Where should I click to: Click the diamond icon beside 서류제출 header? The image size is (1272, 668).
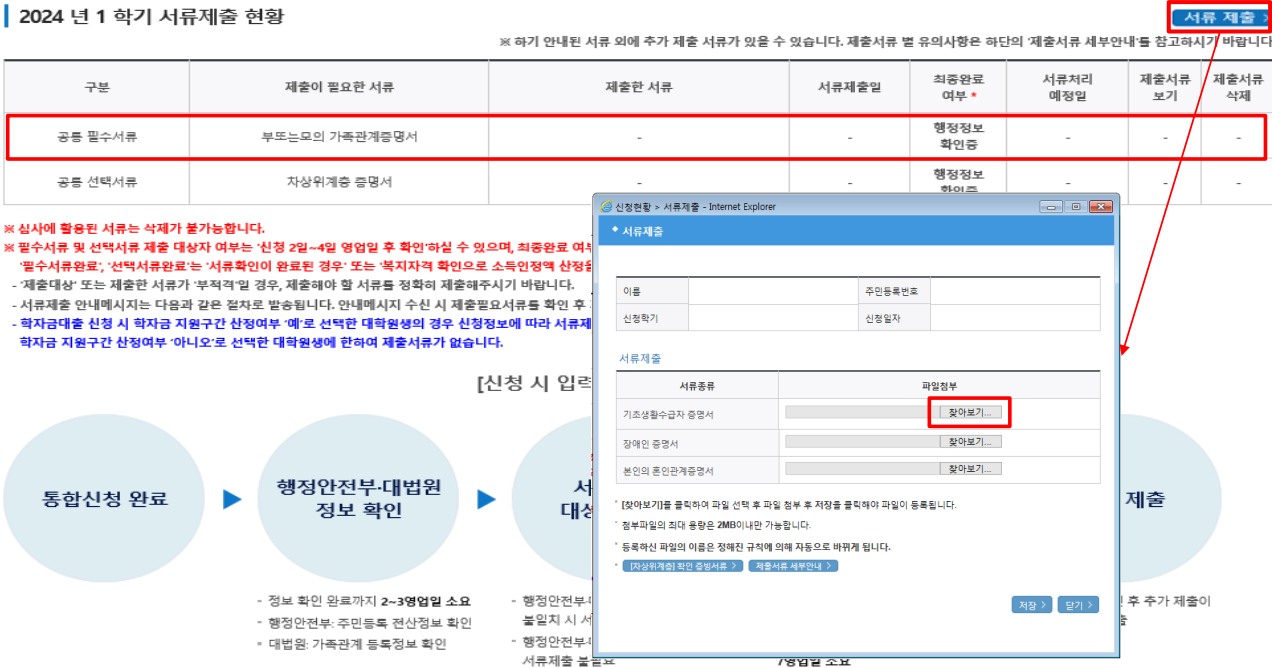pyautogui.click(x=614, y=227)
